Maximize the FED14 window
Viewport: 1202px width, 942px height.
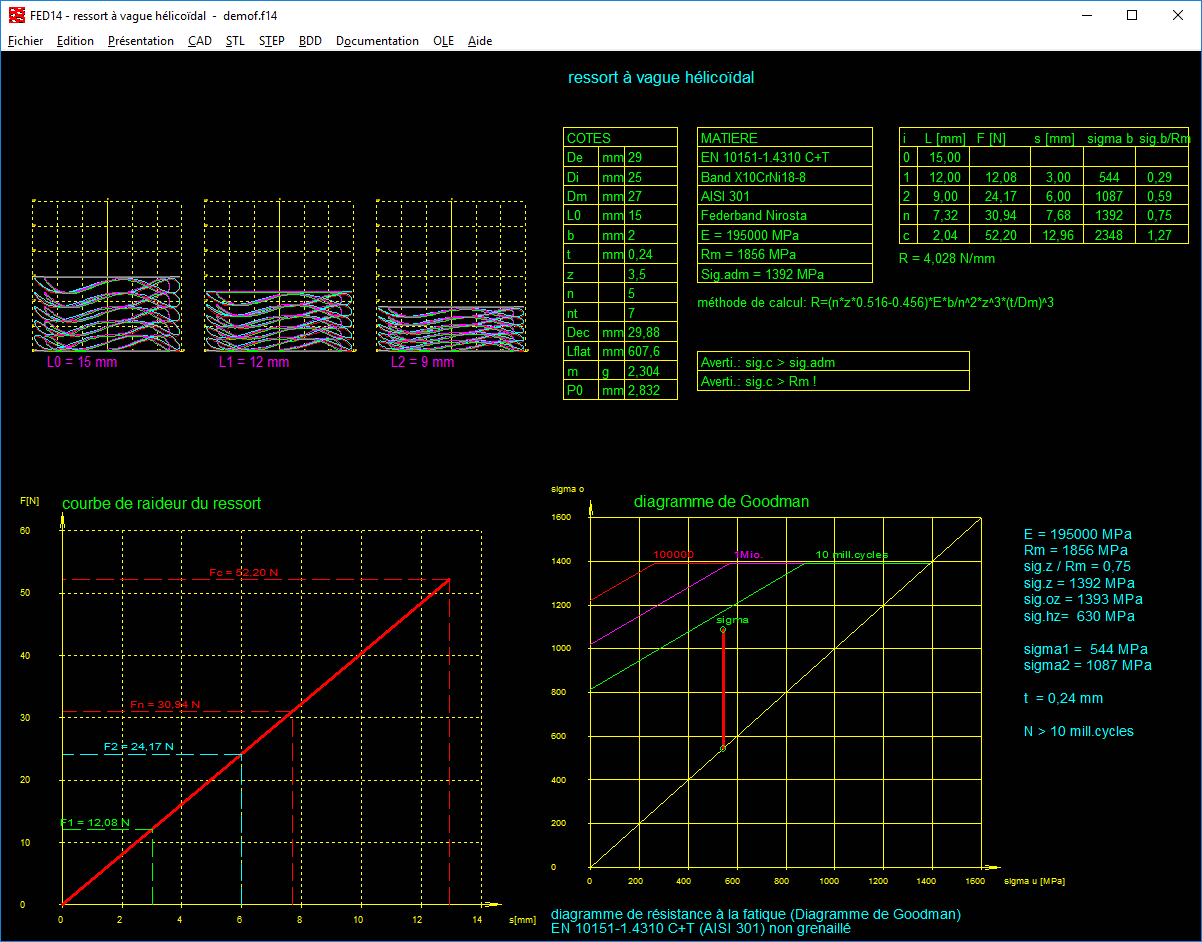(1132, 15)
